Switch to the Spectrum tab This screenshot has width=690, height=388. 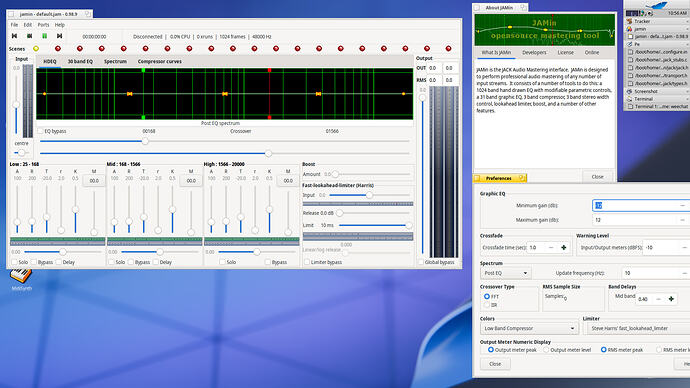click(115, 62)
